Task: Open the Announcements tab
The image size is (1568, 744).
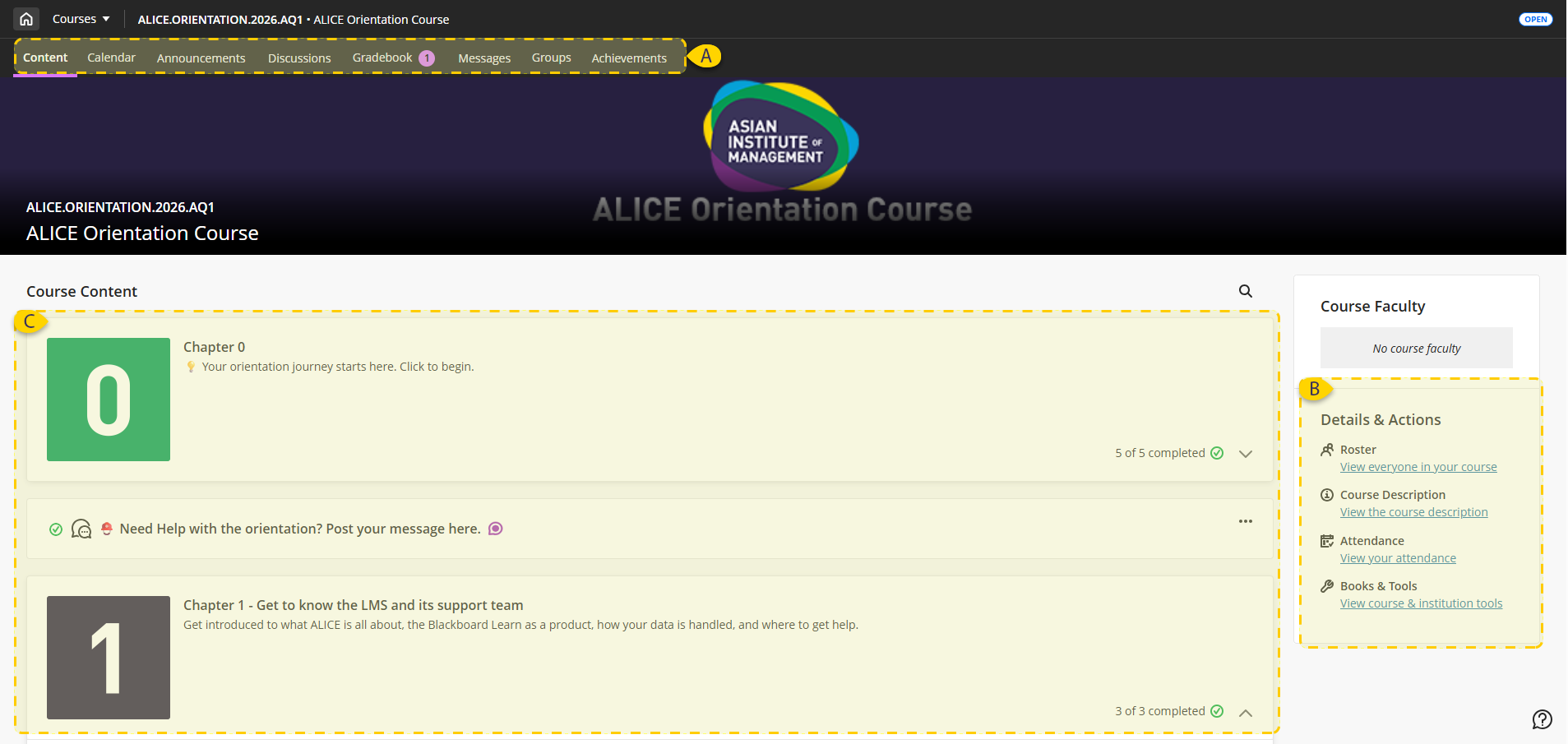Action: [201, 58]
